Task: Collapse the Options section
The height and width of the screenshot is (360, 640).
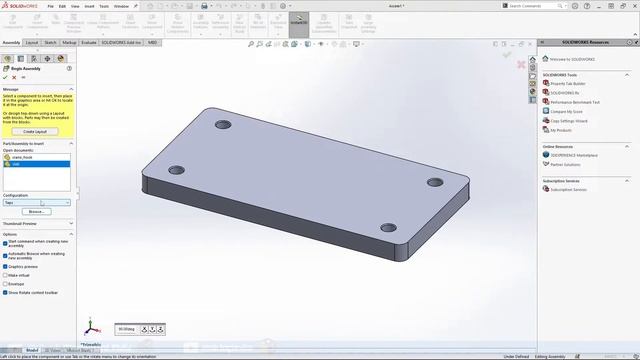Action: (71, 234)
